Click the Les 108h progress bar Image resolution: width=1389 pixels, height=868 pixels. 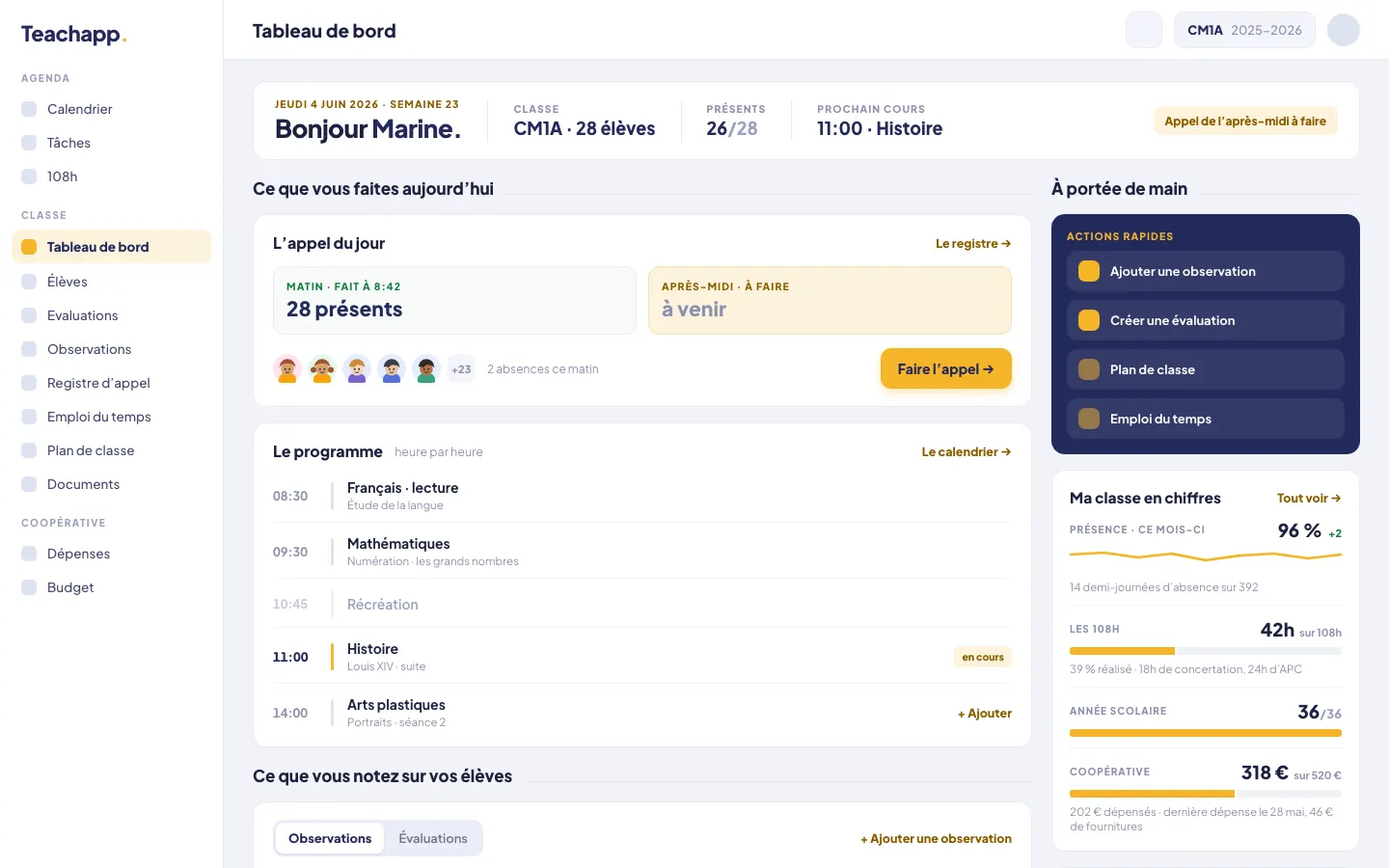[1206, 651]
